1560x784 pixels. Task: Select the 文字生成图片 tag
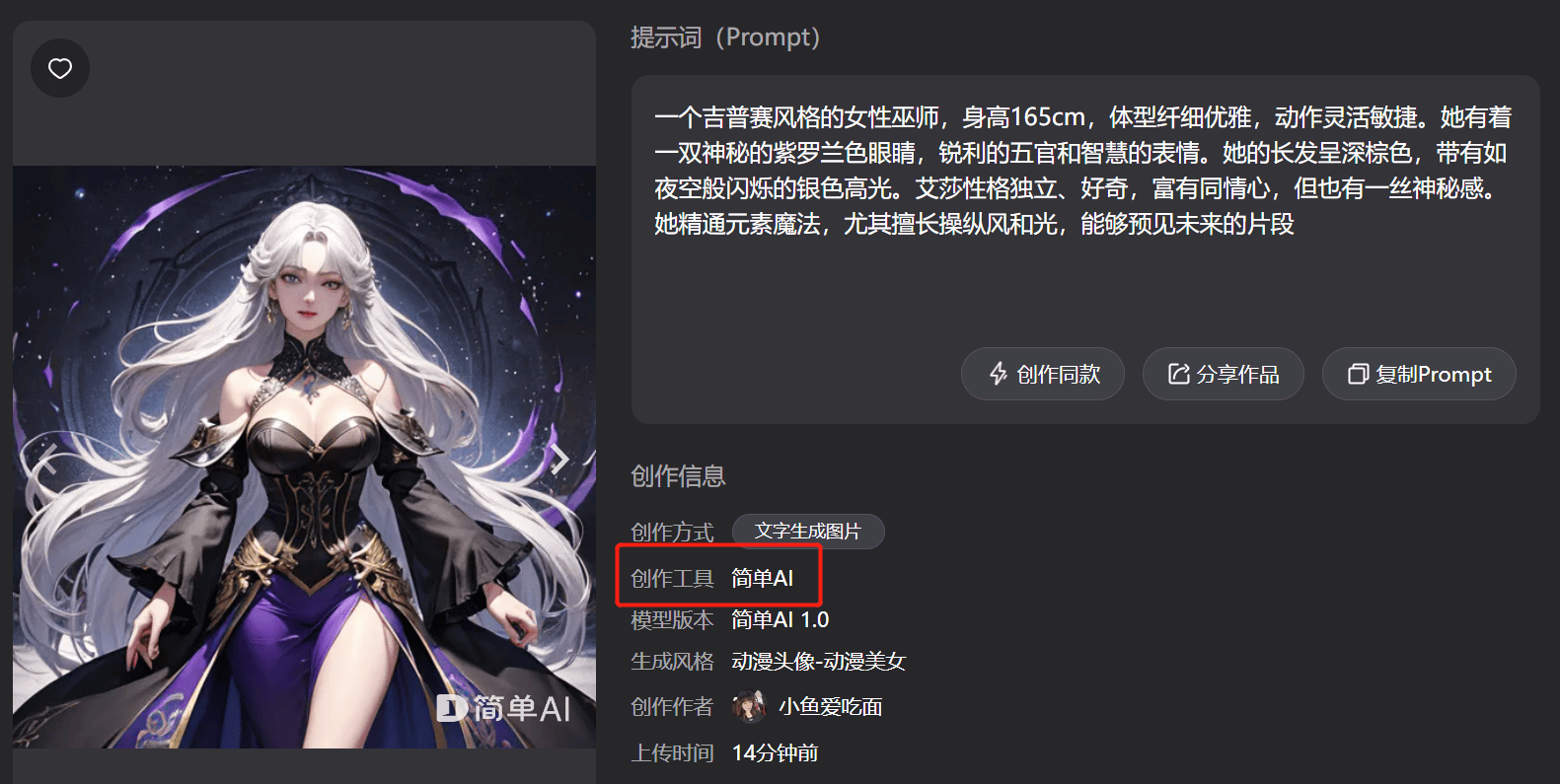[808, 532]
